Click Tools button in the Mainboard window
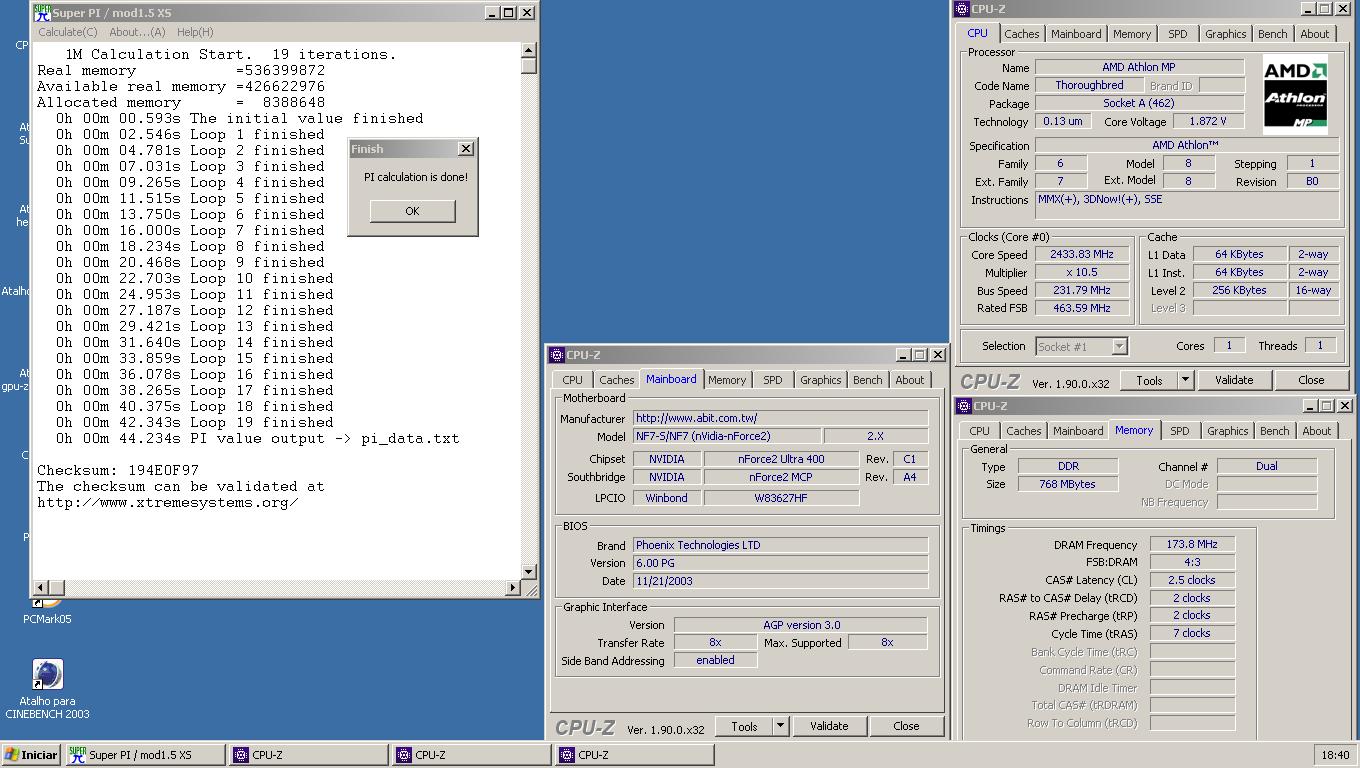This screenshot has width=1360, height=768. (x=744, y=726)
